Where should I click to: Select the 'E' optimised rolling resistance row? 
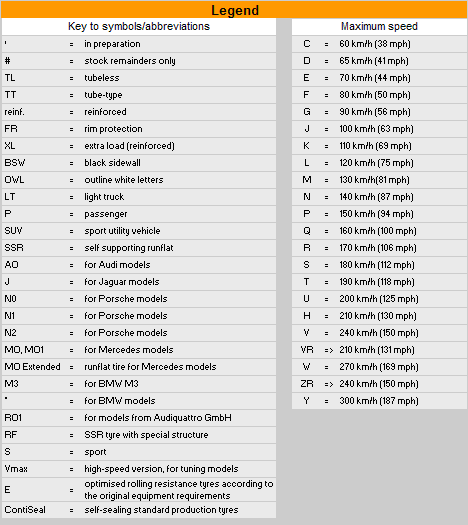(x=139, y=490)
